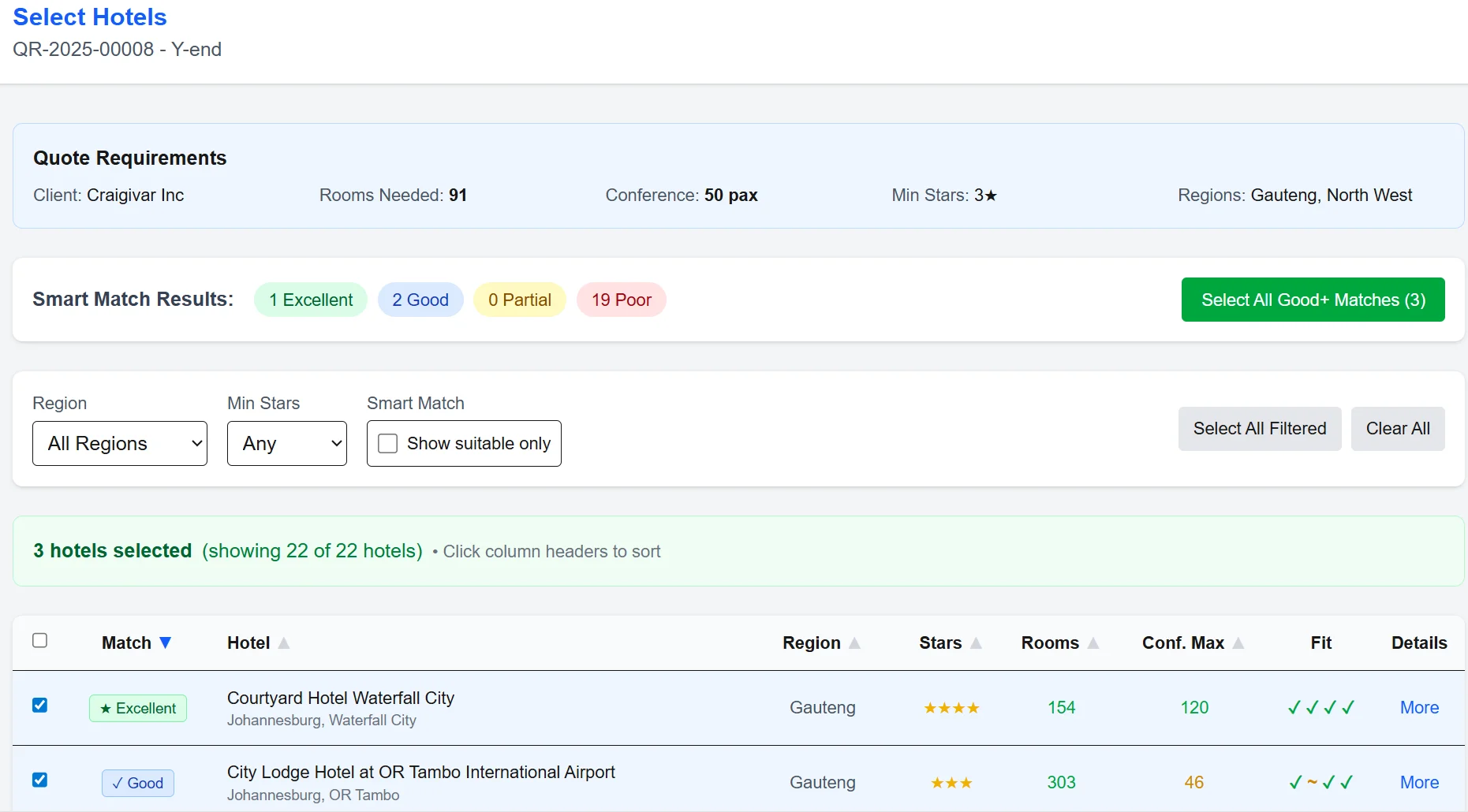The width and height of the screenshot is (1468, 812).
Task: Open More details for Courtyard Hotel
Action: point(1419,708)
